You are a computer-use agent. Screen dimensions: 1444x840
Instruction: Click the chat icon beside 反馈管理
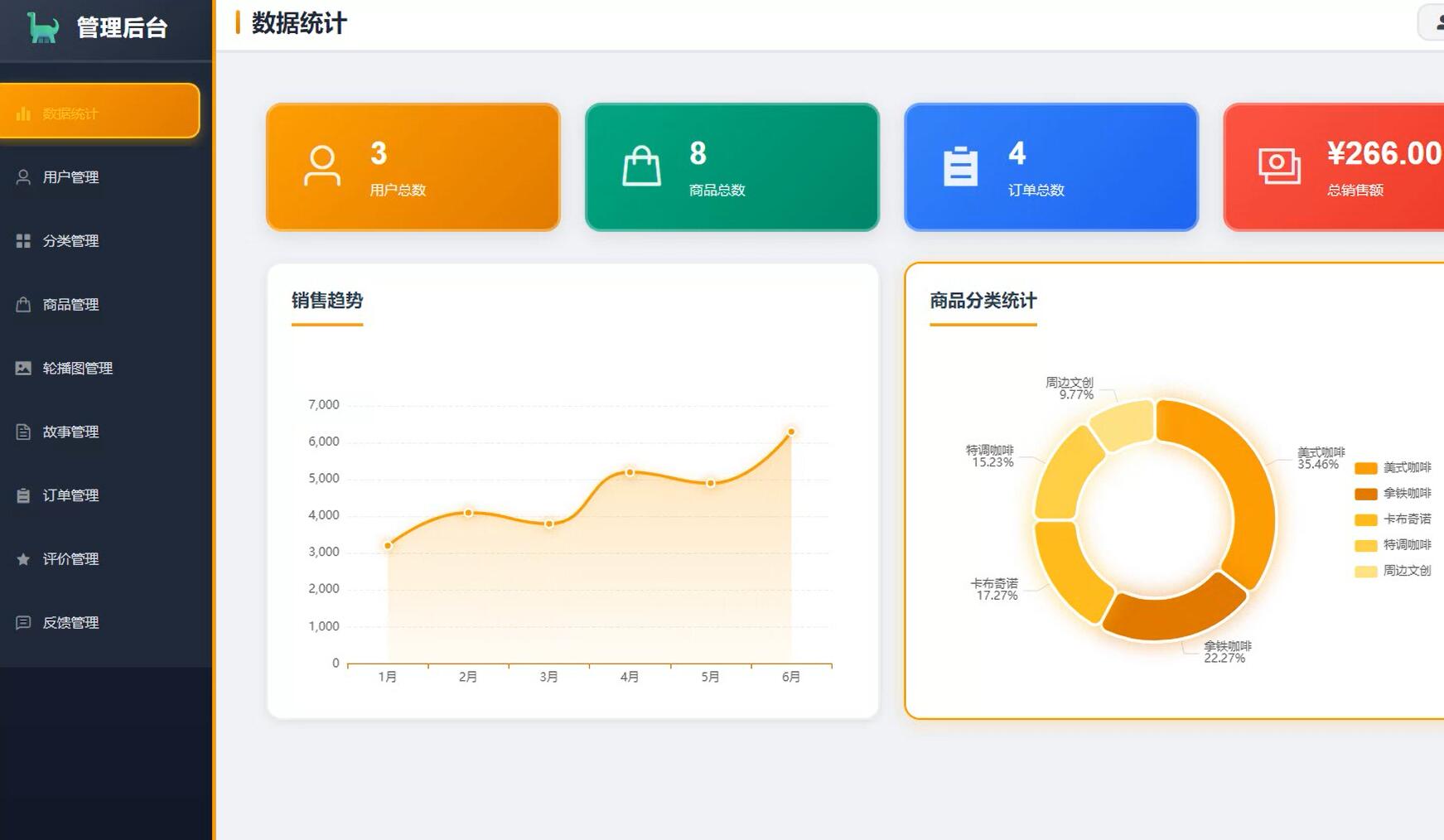(x=23, y=622)
